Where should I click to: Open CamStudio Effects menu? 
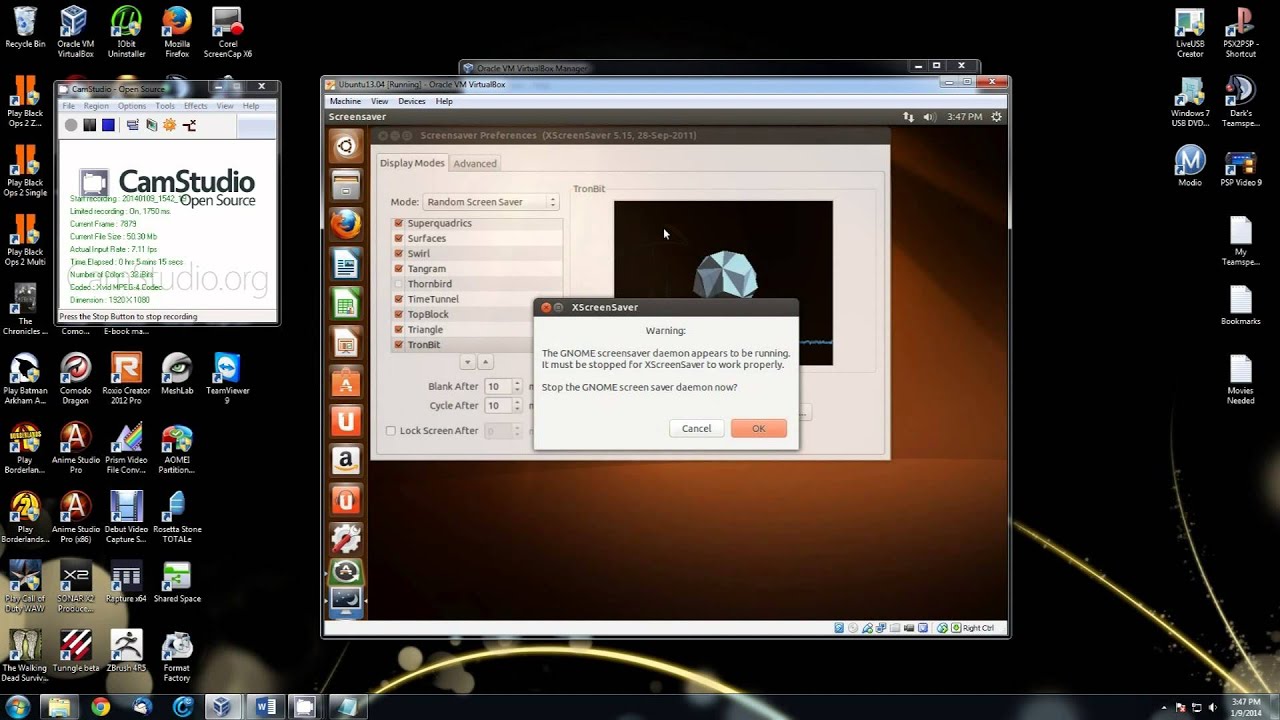(x=195, y=106)
